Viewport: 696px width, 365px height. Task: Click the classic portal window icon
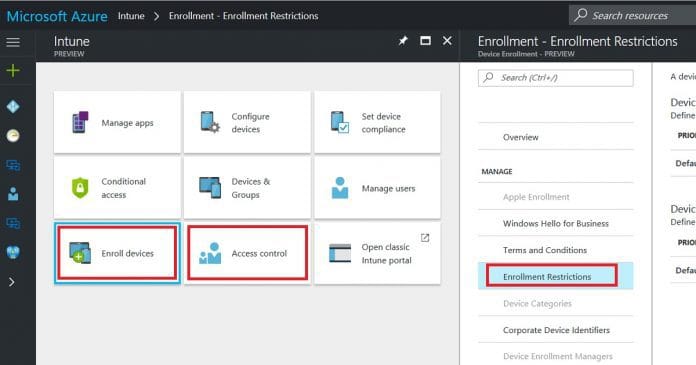(x=340, y=253)
